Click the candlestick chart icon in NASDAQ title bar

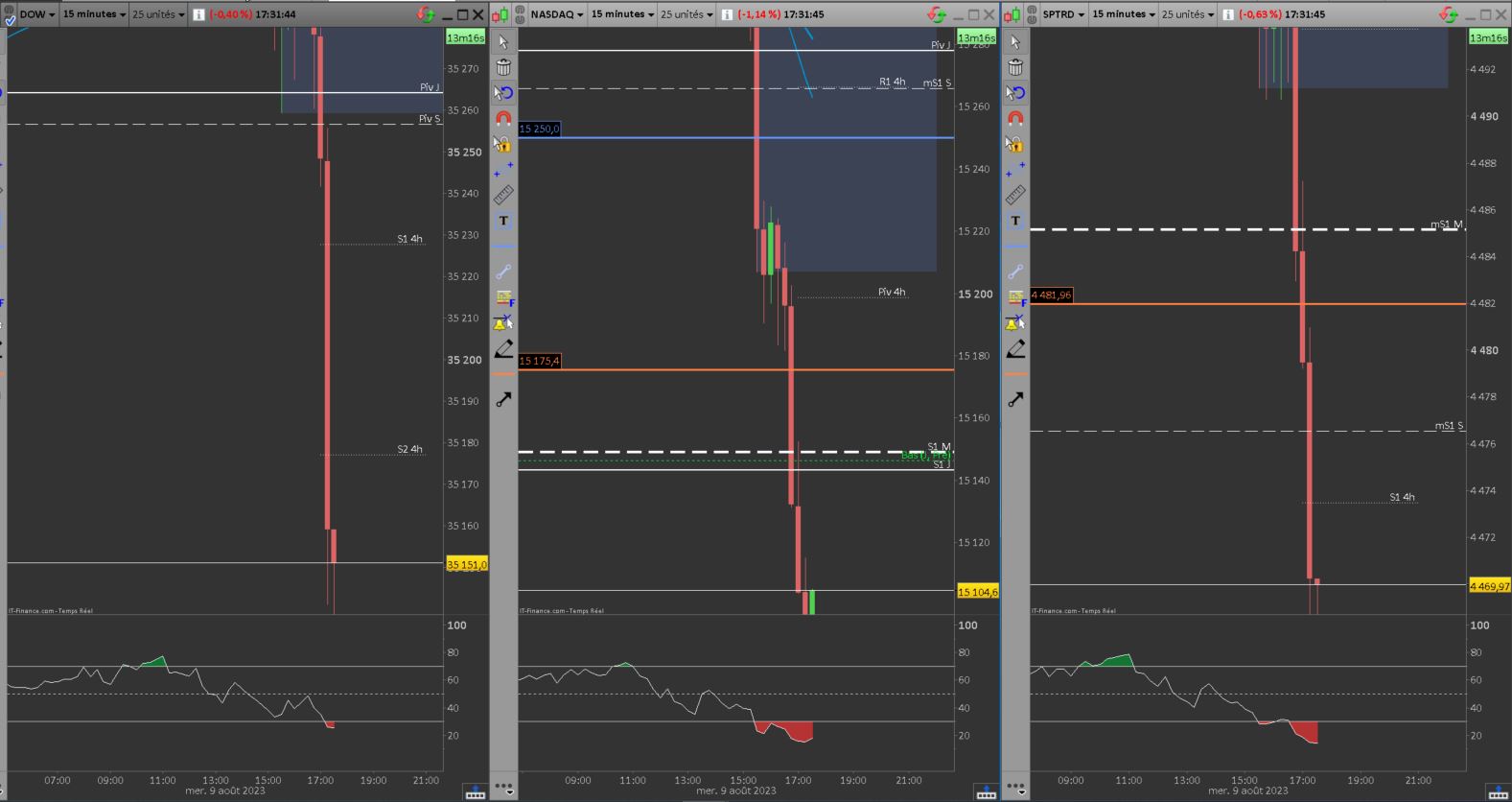(500, 14)
